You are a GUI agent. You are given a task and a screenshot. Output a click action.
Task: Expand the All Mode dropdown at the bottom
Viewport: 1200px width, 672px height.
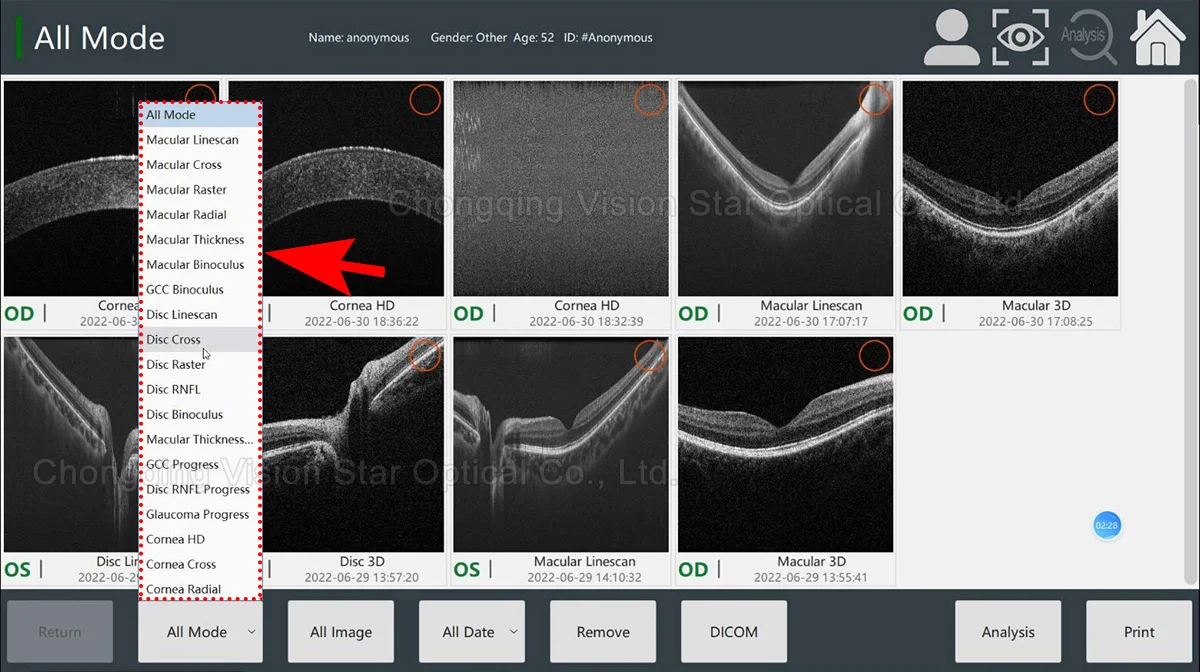coord(200,632)
